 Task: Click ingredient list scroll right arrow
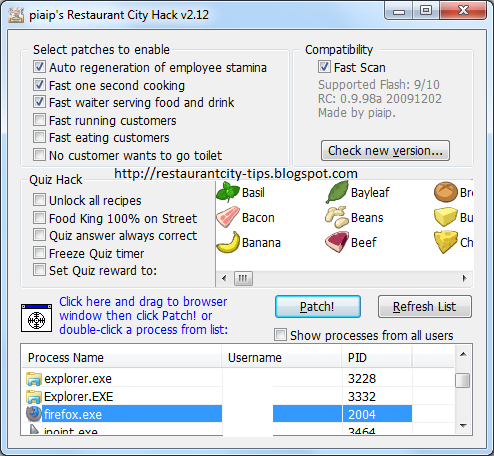pyautogui.click(x=465, y=278)
